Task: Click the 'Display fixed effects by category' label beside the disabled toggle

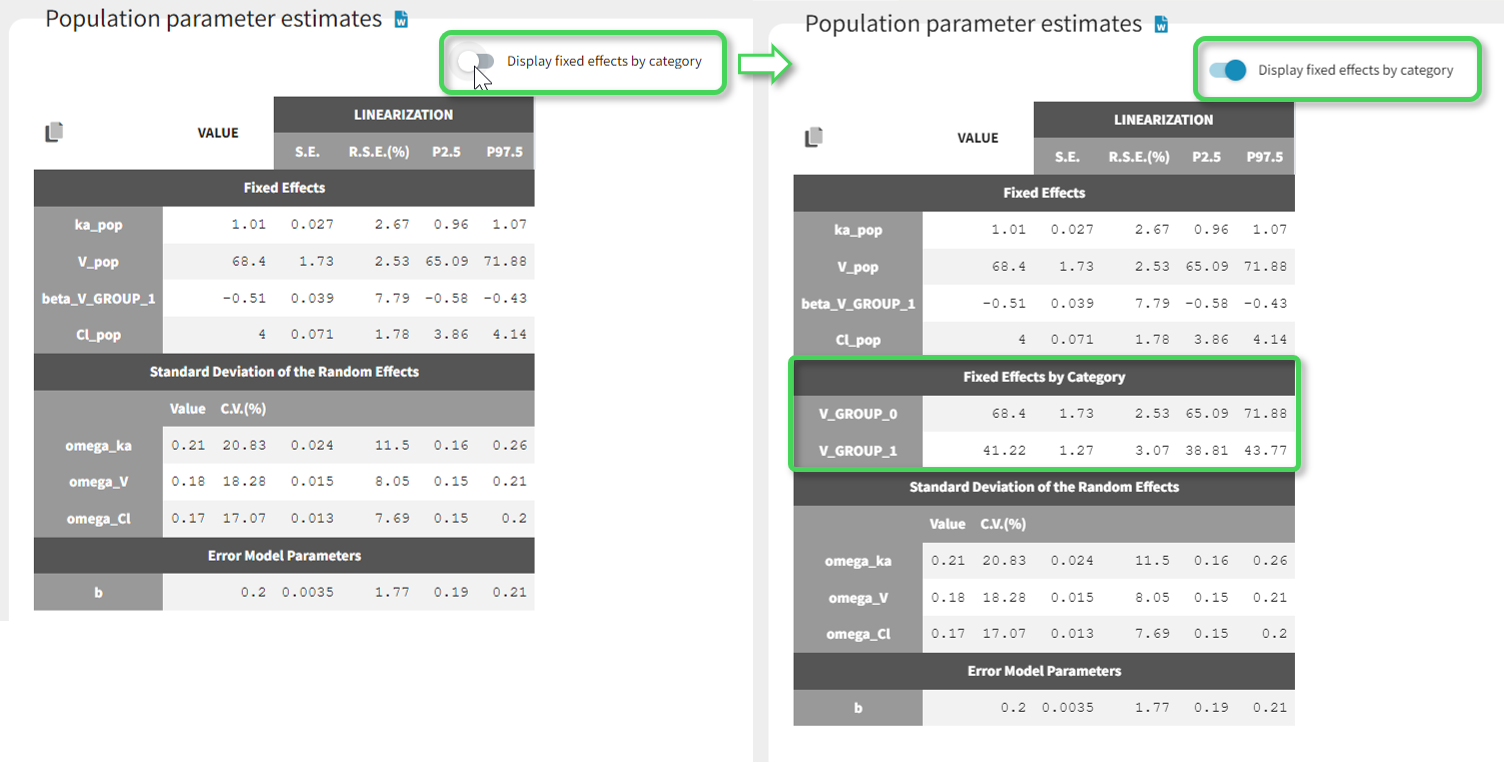Action: click(x=604, y=61)
